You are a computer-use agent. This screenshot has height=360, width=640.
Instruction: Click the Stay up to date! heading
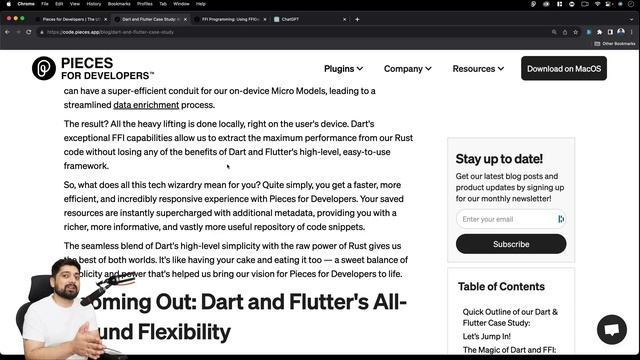[x=499, y=159]
